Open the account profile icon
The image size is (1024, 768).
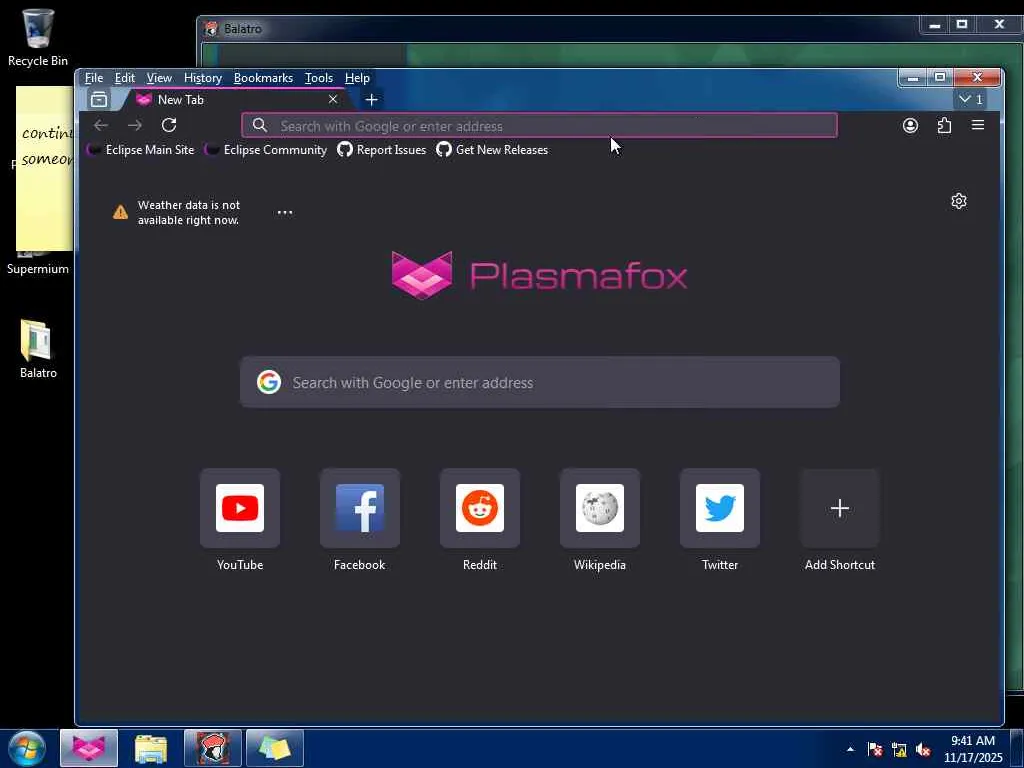click(910, 125)
